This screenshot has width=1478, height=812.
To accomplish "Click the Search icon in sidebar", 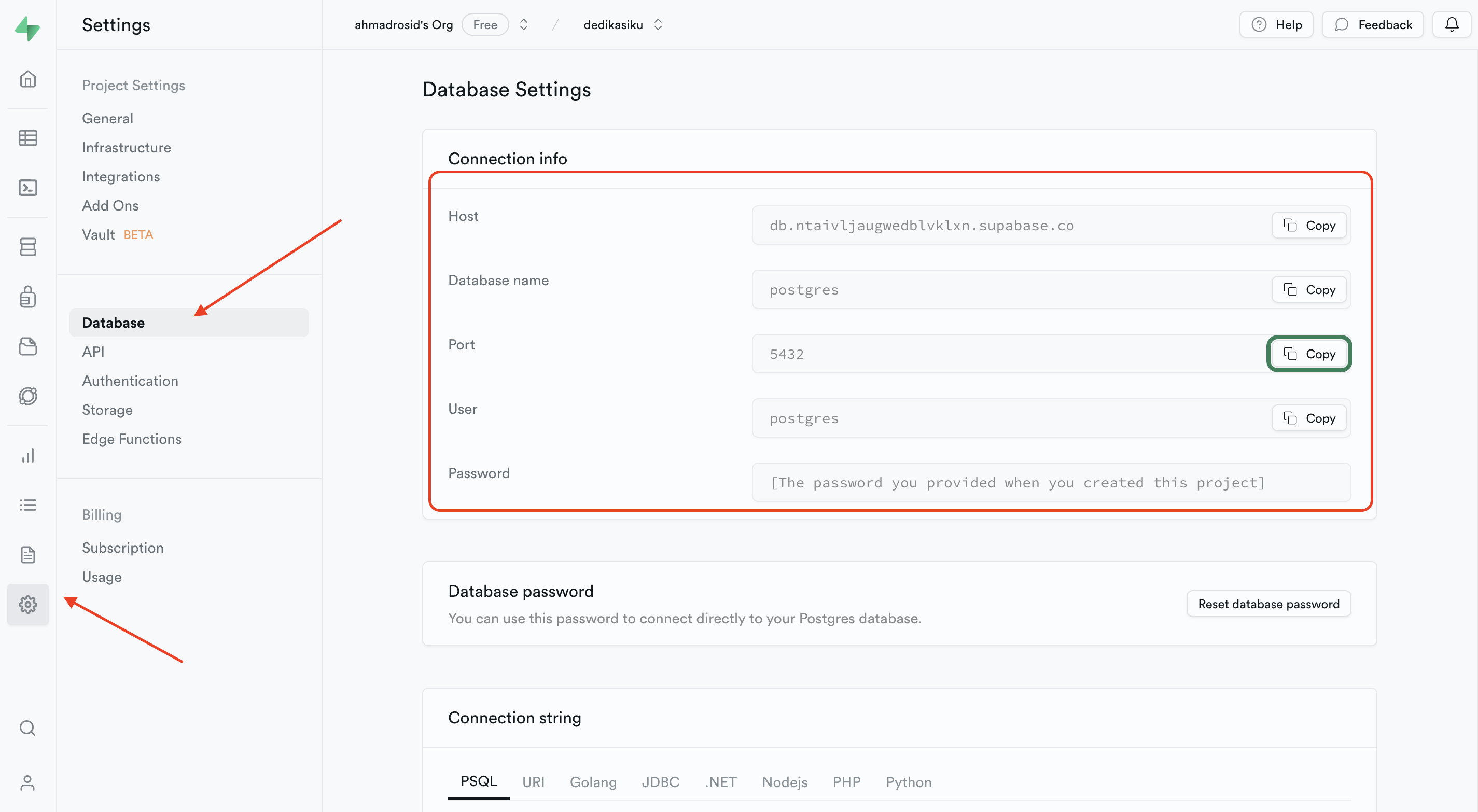I will 28,728.
